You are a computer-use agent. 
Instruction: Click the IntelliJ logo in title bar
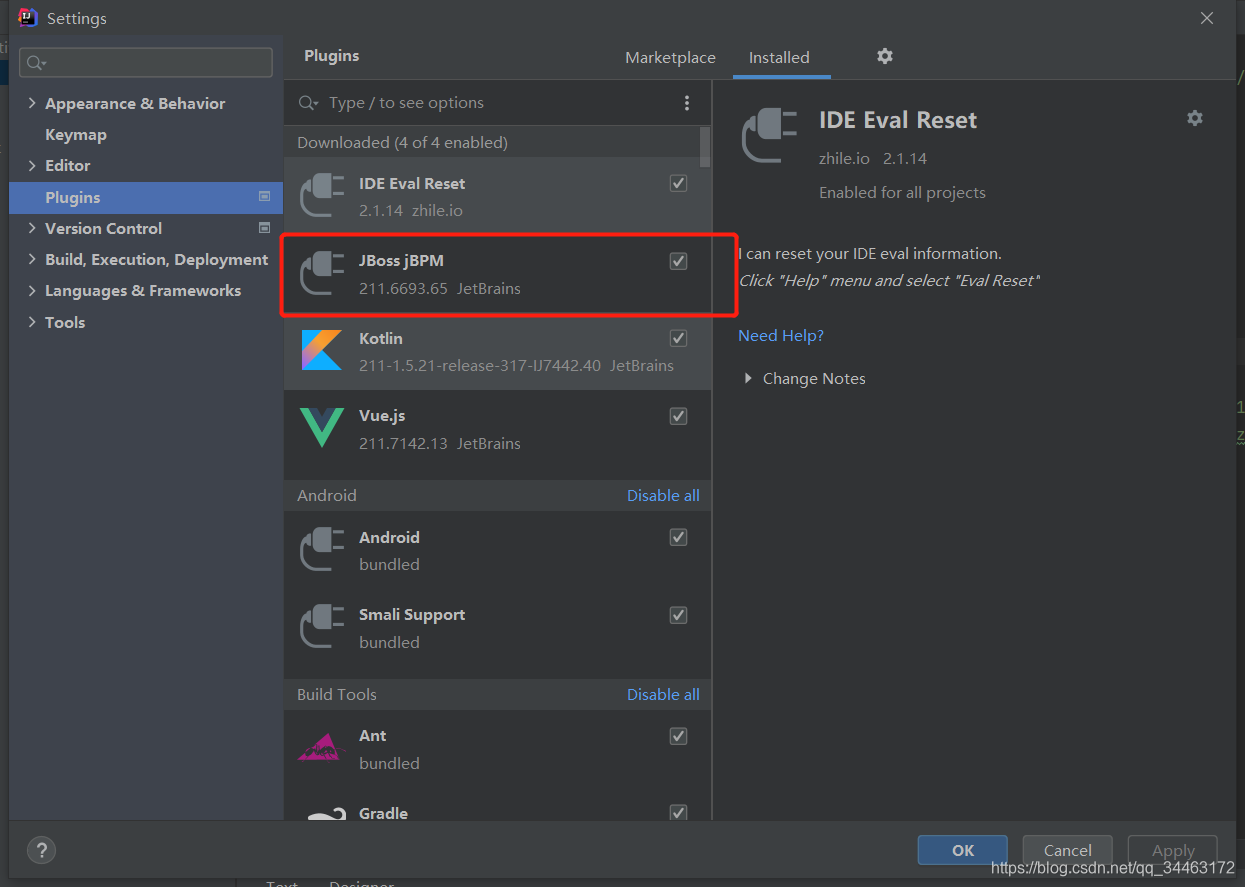28,18
